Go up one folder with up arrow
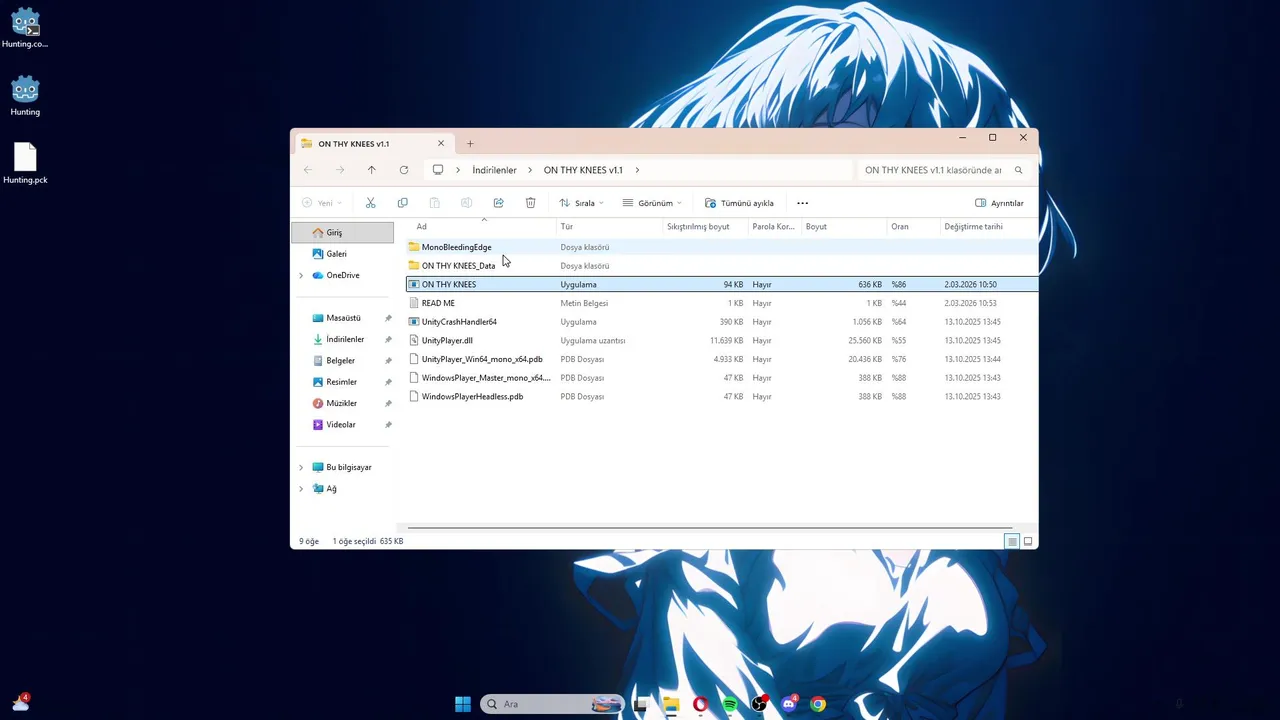 tap(371, 170)
